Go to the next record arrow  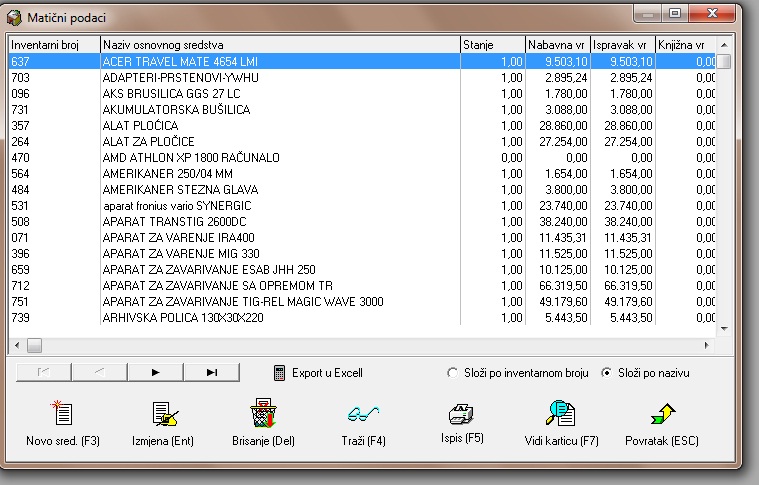coord(155,372)
